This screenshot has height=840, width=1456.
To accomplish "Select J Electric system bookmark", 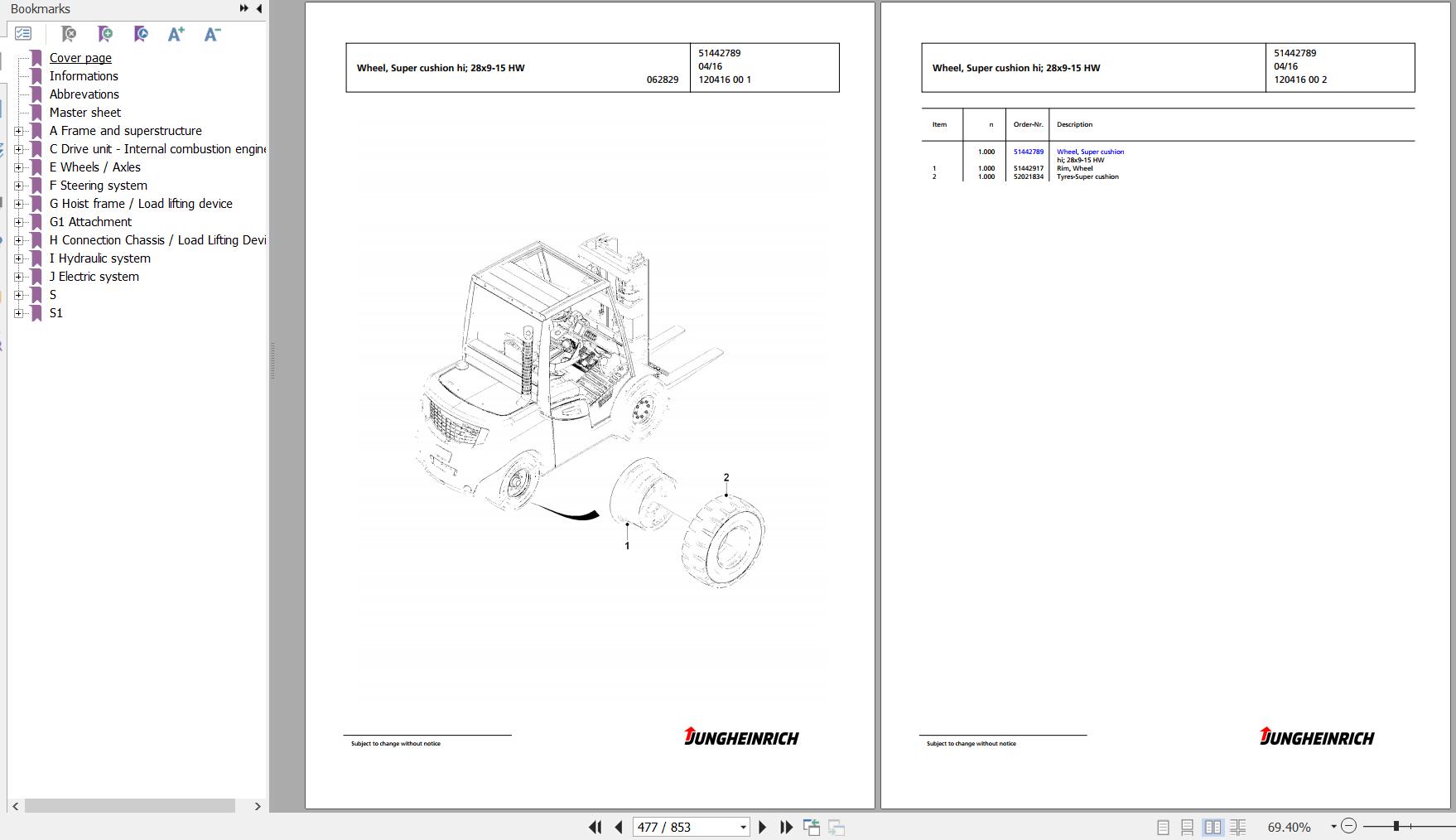I will [x=94, y=277].
